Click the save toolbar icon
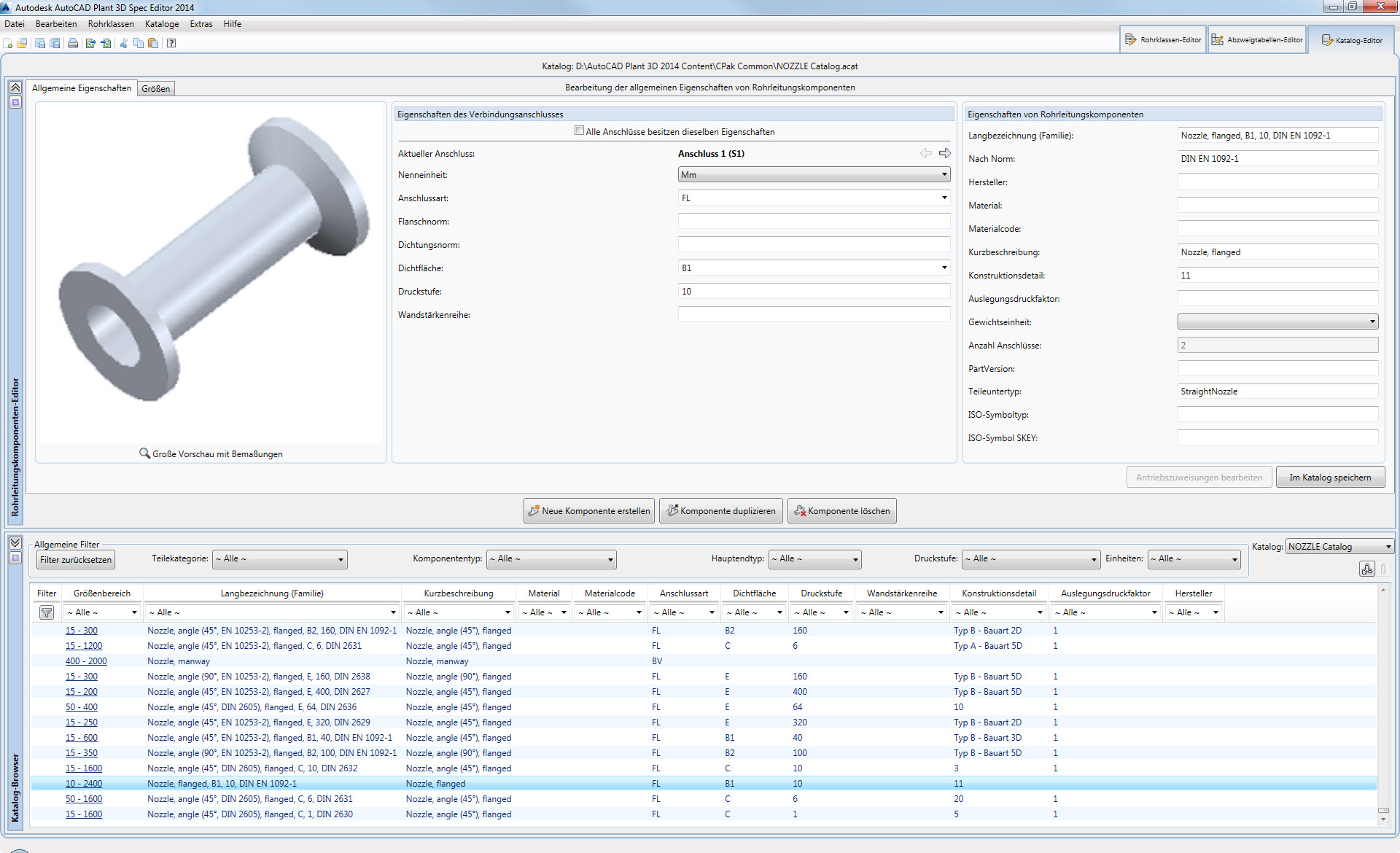Screen dimensions: 1400x853 pos(40,43)
